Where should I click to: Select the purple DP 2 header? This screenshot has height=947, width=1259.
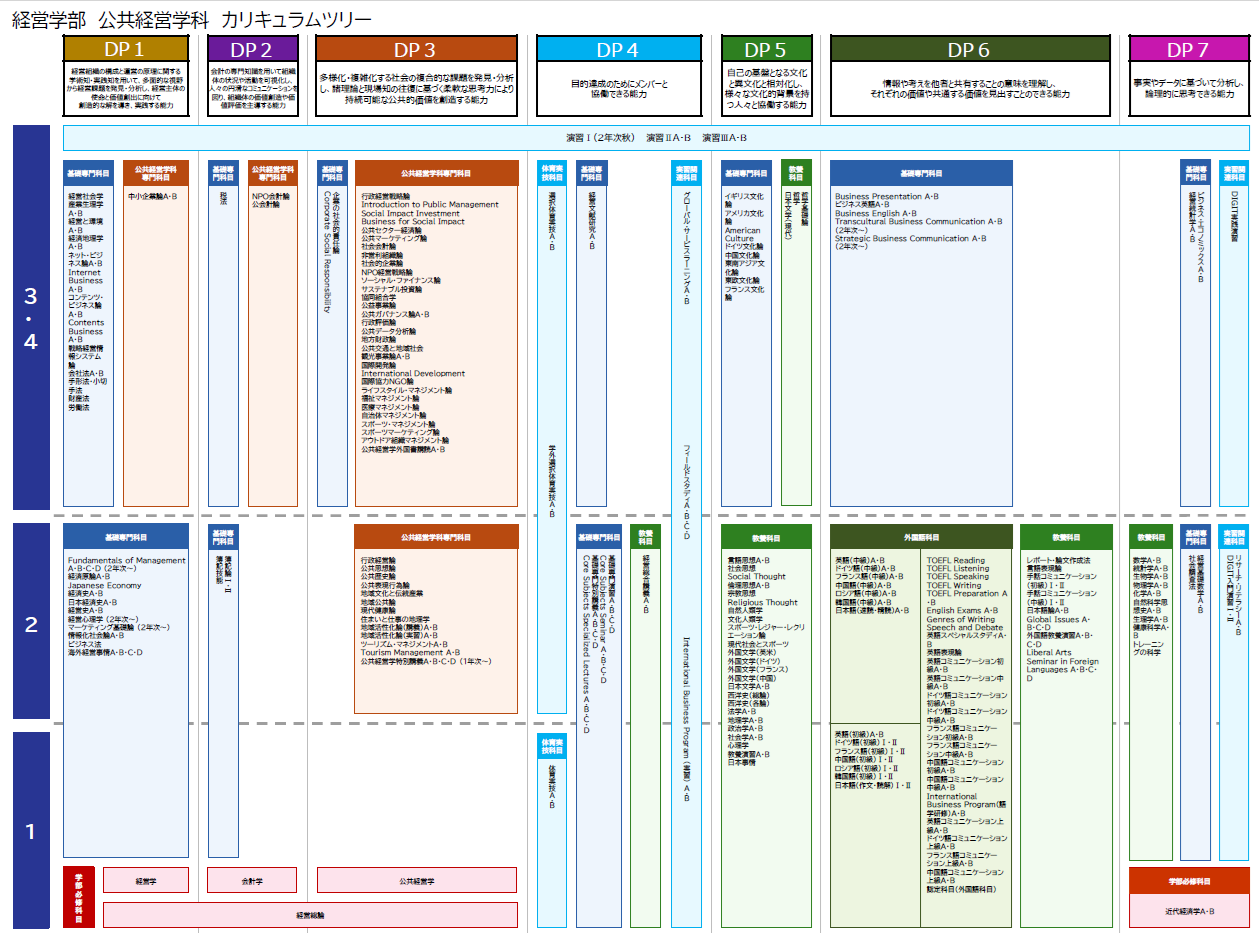pos(251,49)
